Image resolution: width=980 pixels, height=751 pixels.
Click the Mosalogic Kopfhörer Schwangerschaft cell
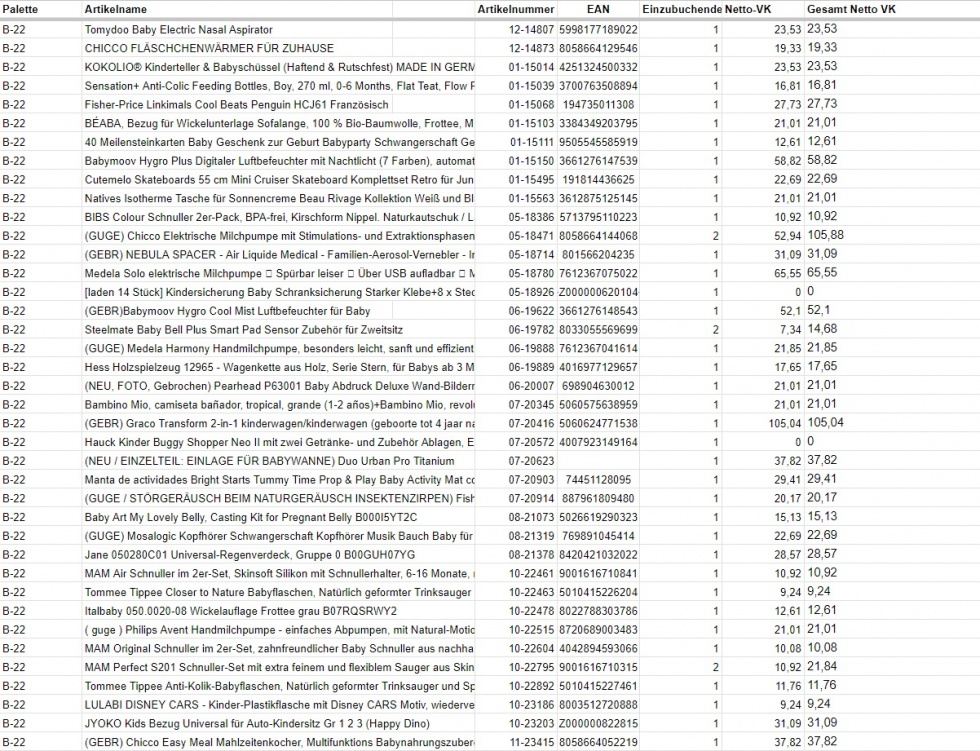(x=279, y=535)
